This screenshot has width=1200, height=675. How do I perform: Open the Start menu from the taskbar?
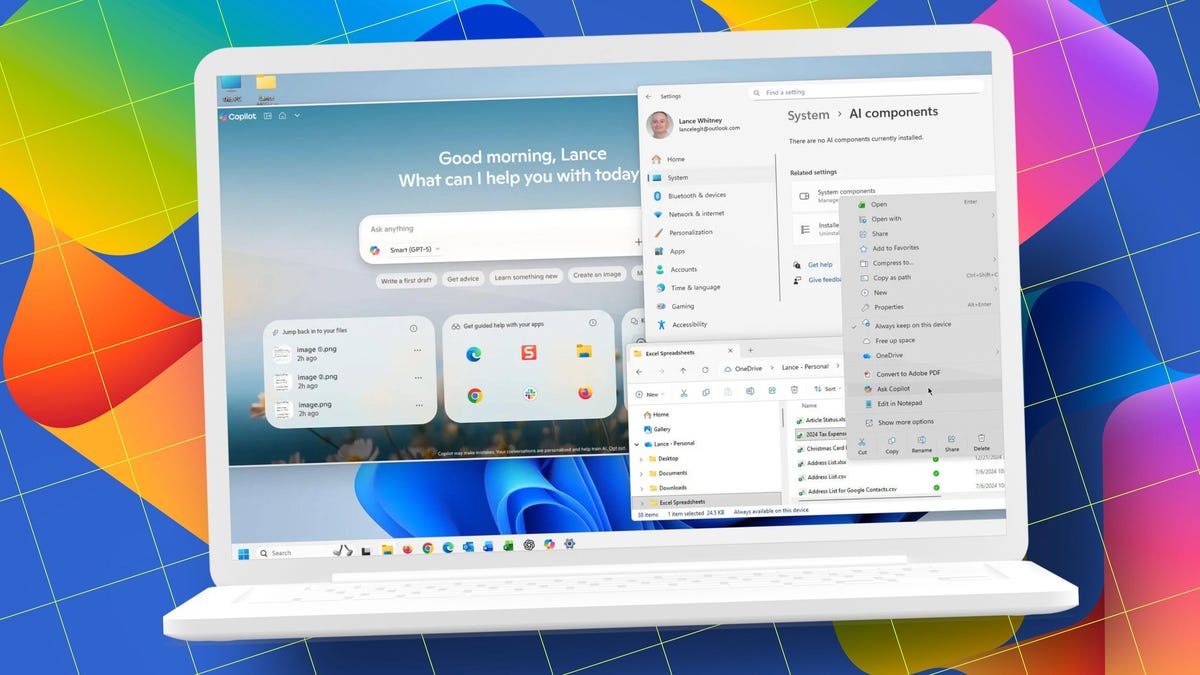point(241,552)
